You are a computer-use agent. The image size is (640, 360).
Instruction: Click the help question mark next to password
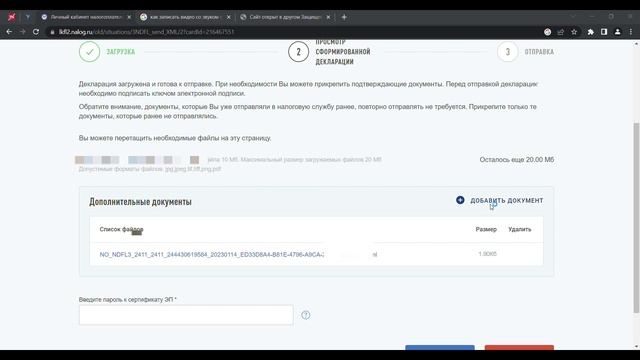pyautogui.click(x=306, y=315)
